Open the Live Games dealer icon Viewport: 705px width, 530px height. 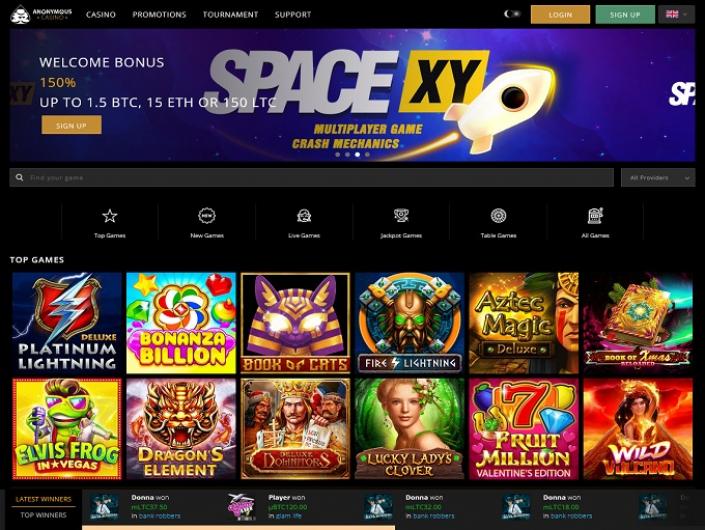pos(304,216)
